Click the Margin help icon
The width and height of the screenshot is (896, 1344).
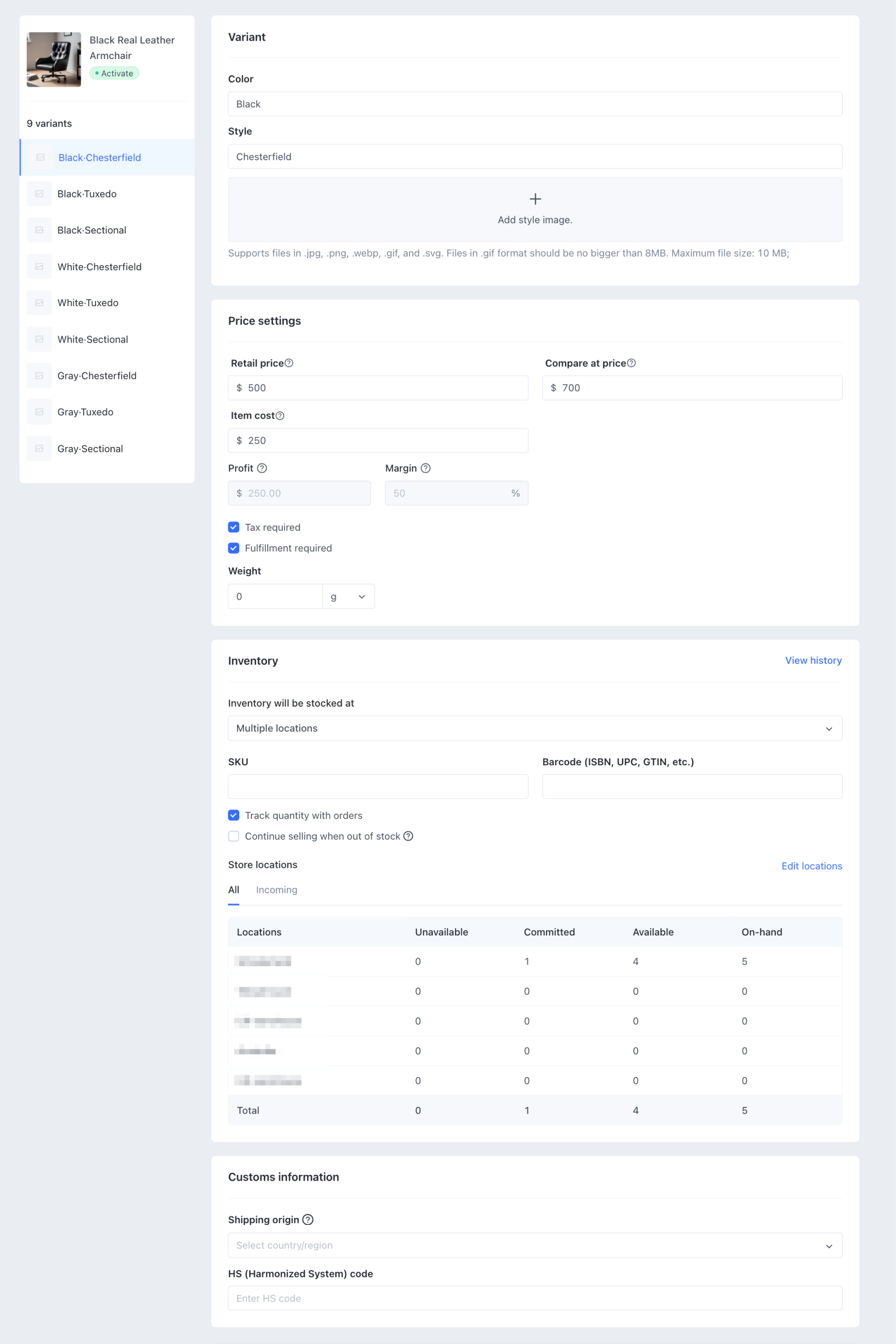tap(426, 468)
